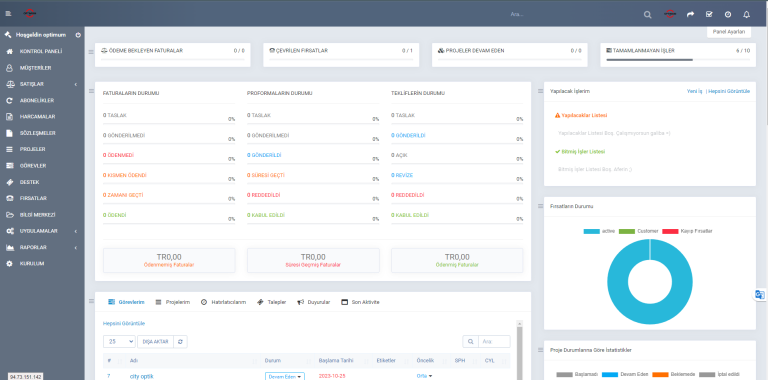Open the Devam Eden status dropdown for city optik
The image size is (768, 380).
[285, 377]
